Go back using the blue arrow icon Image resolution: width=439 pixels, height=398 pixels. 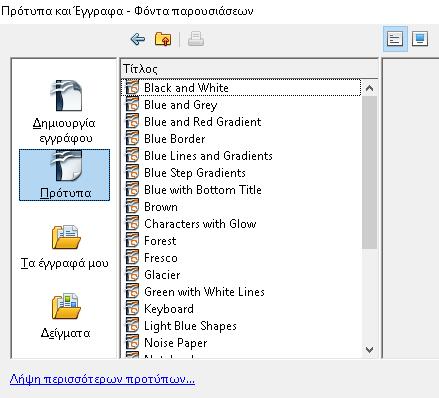pyautogui.click(x=138, y=39)
